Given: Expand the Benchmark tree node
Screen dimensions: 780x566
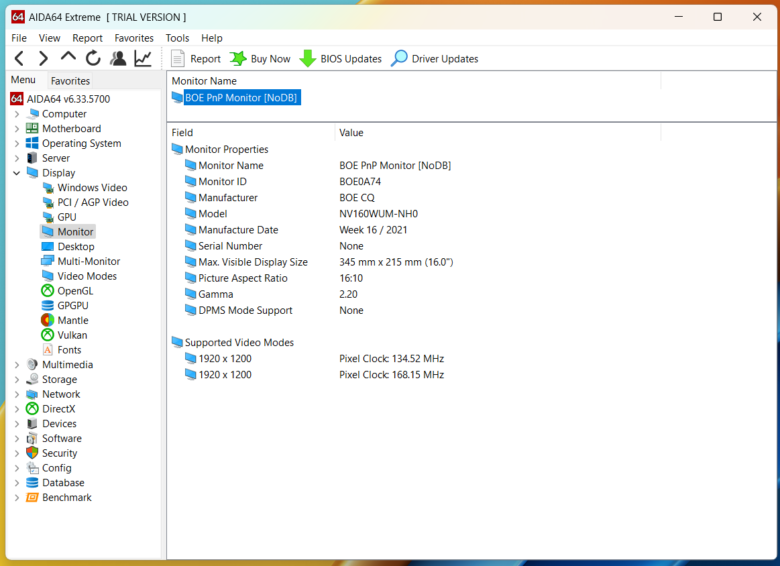Looking at the screenshot, I should coord(17,497).
